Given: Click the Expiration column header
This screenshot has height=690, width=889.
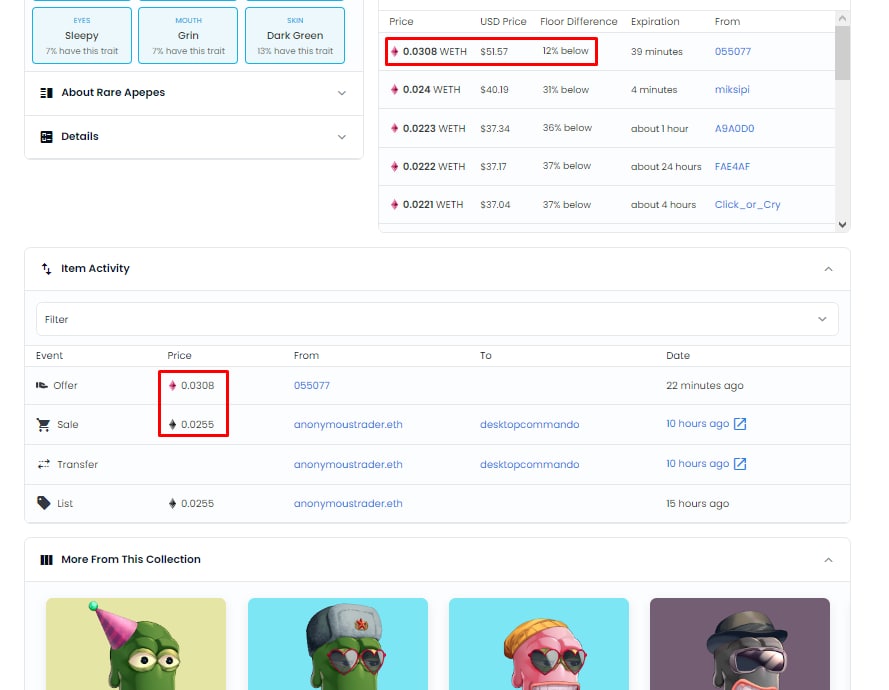Looking at the screenshot, I should tap(655, 22).
